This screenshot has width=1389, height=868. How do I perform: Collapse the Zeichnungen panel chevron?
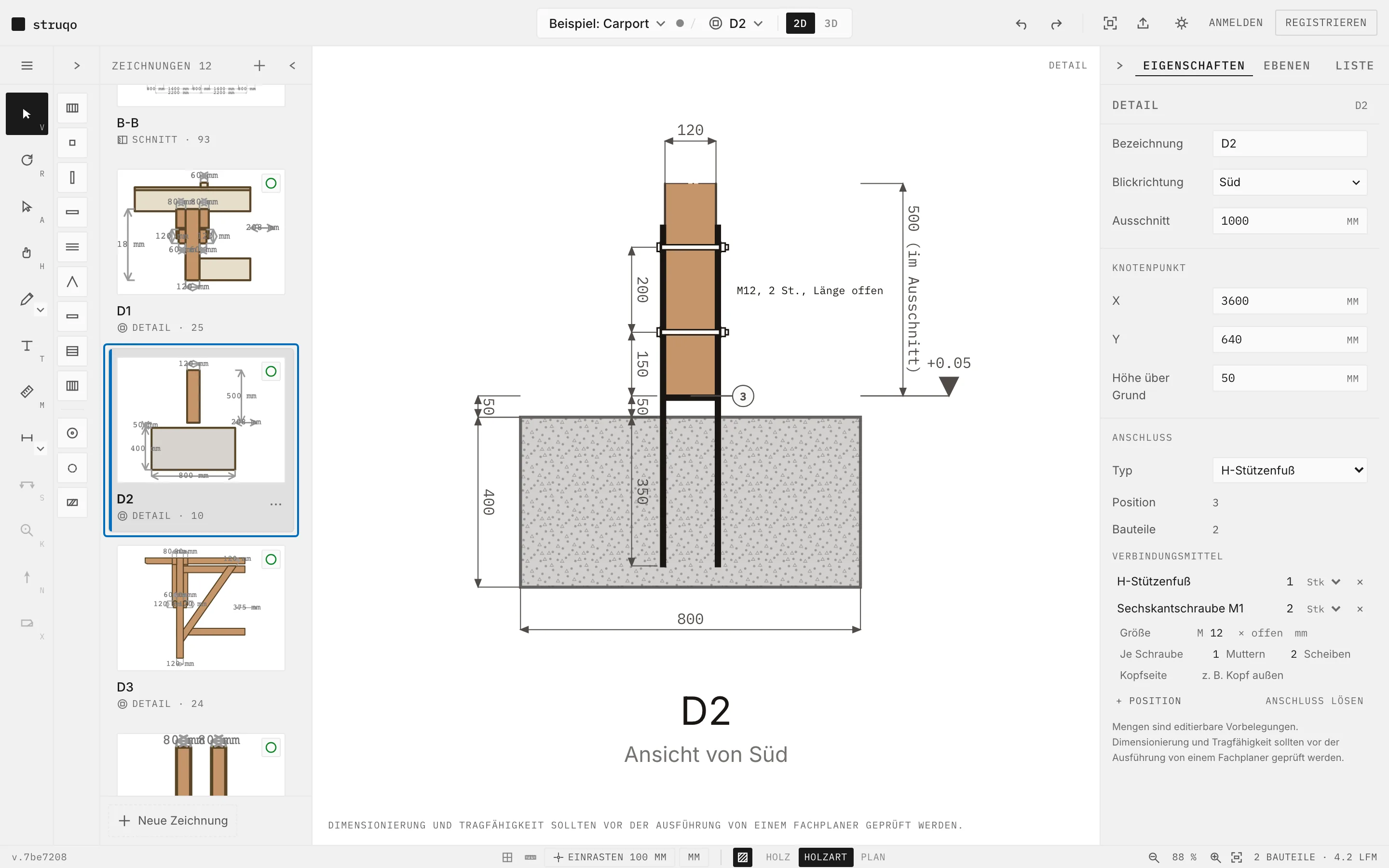293,66
